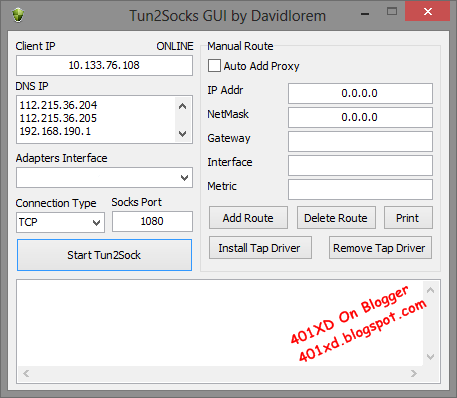
Task: Close the Tun2Socks window
Action: point(428,12)
